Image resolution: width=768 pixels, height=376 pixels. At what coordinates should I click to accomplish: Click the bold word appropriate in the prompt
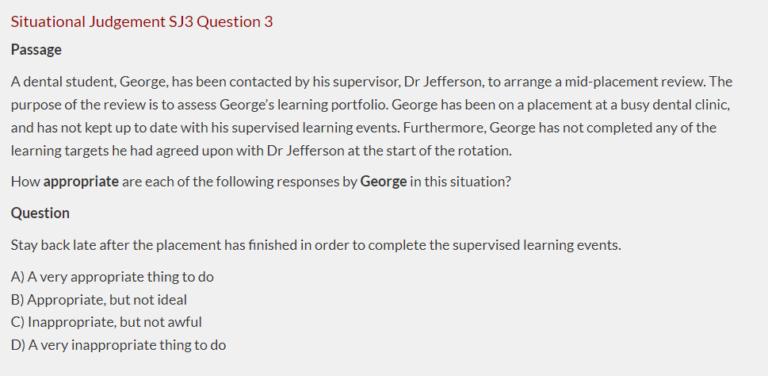click(81, 182)
